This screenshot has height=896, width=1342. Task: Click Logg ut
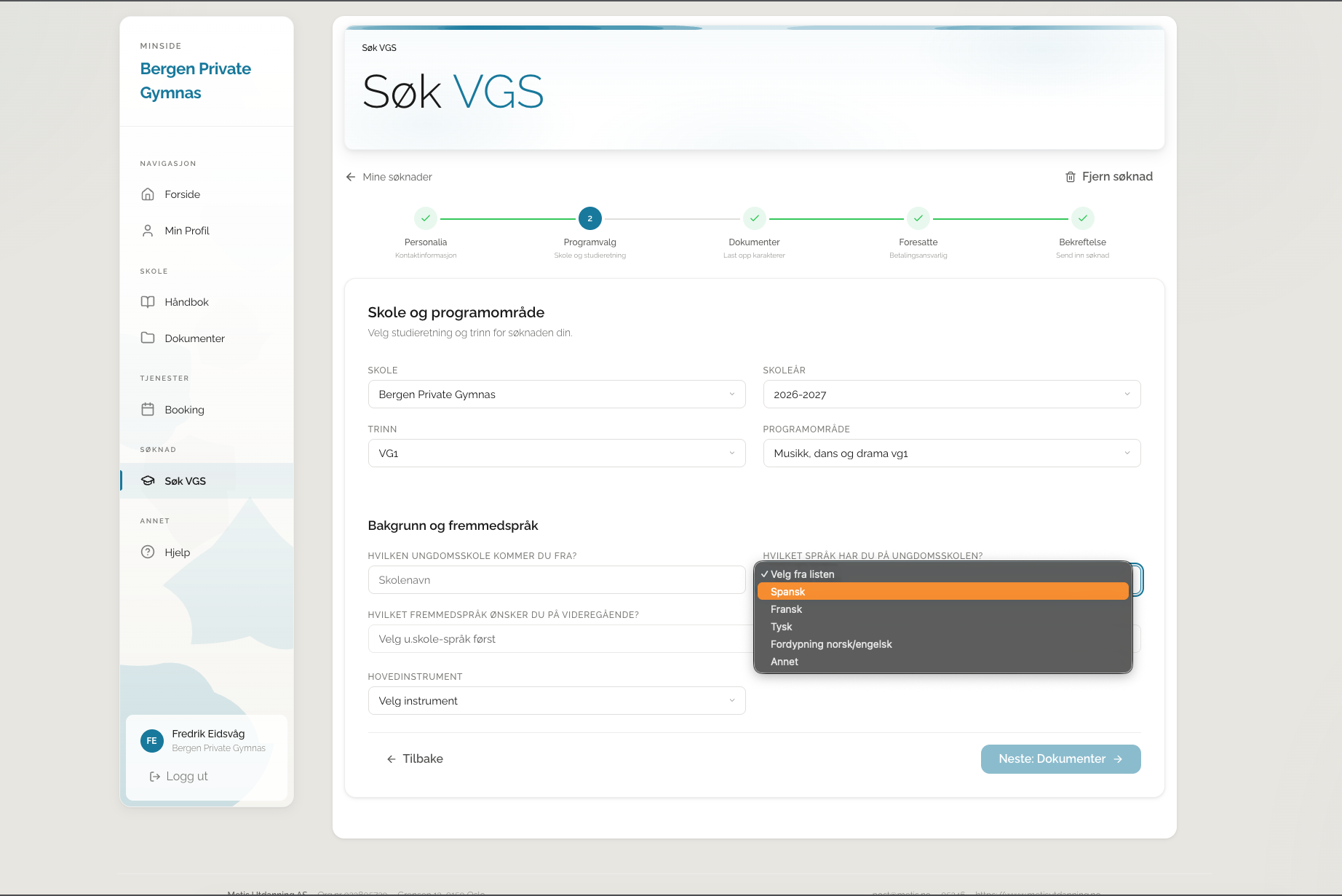point(179,777)
